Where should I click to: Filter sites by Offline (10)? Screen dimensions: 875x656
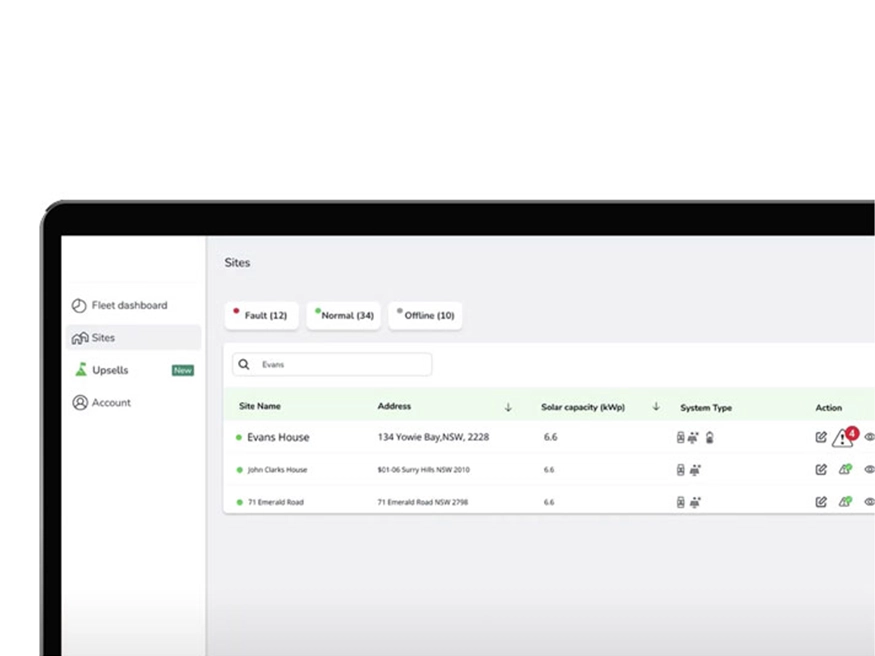click(x=425, y=316)
